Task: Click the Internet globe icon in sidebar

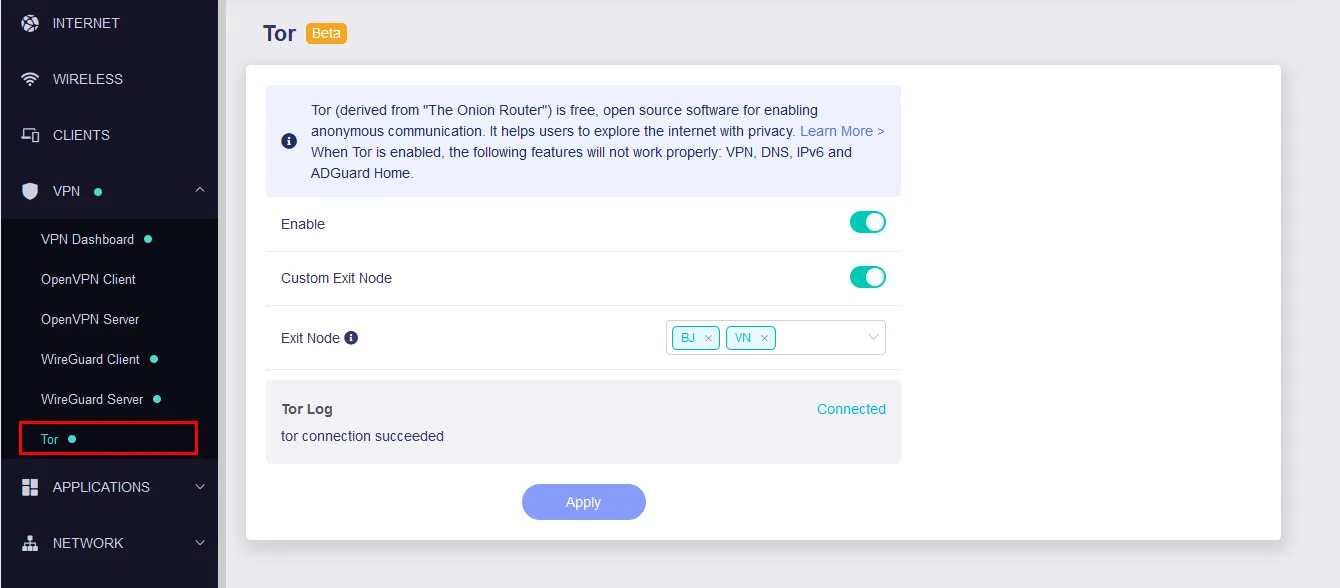Action: tap(30, 23)
